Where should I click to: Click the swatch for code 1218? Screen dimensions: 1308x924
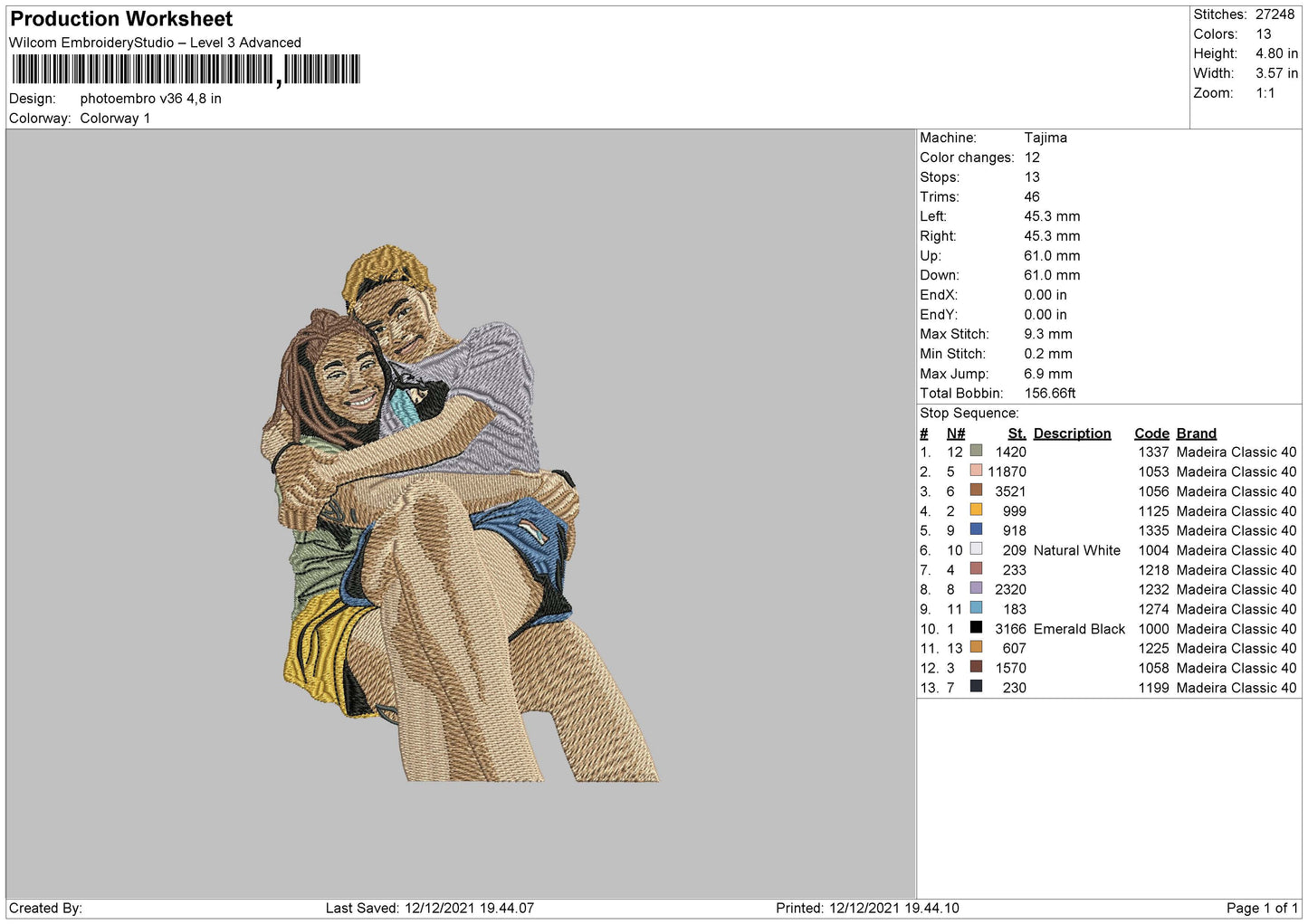(x=976, y=568)
